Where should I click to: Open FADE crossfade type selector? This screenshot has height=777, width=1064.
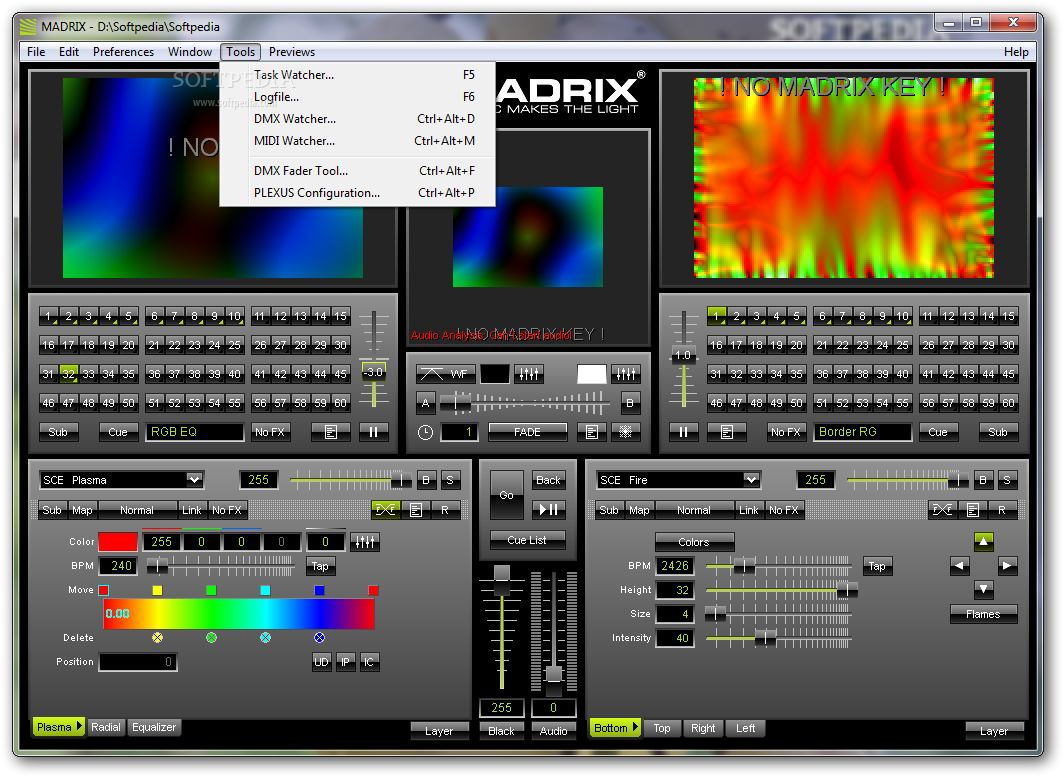(x=527, y=432)
